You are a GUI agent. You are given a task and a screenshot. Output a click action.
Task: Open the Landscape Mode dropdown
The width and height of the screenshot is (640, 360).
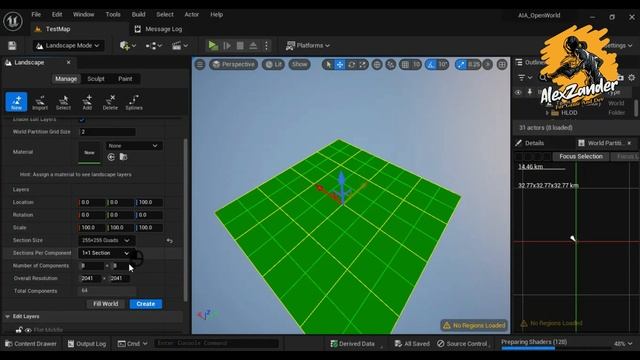68,45
